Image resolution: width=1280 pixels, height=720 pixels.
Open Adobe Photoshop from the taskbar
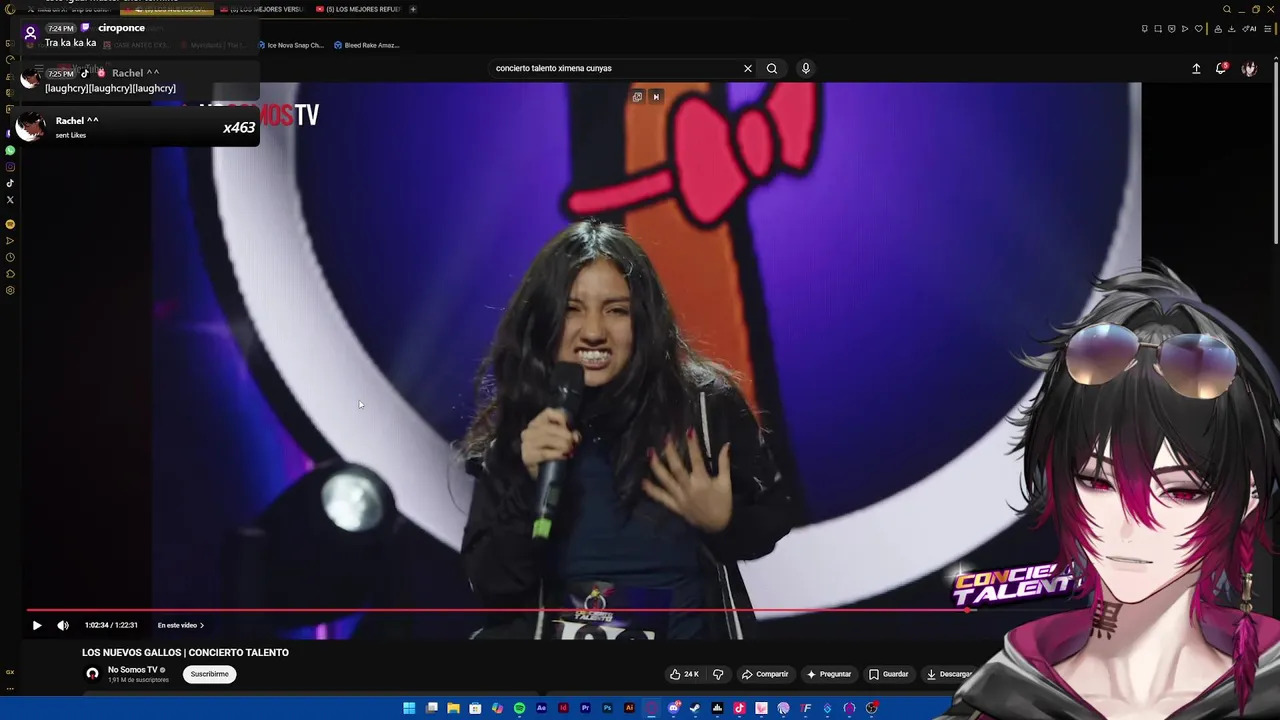click(607, 708)
